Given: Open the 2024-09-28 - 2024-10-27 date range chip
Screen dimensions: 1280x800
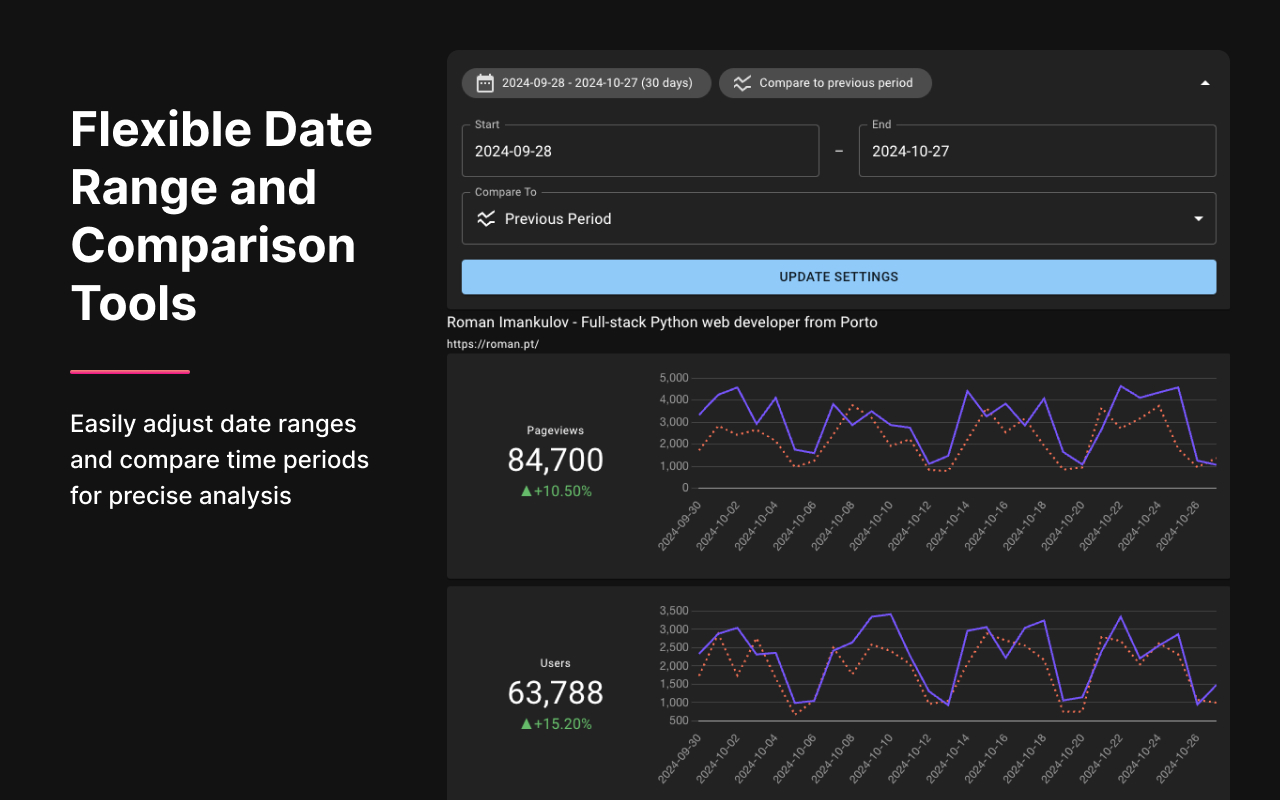Looking at the screenshot, I should tap(586, 83).
